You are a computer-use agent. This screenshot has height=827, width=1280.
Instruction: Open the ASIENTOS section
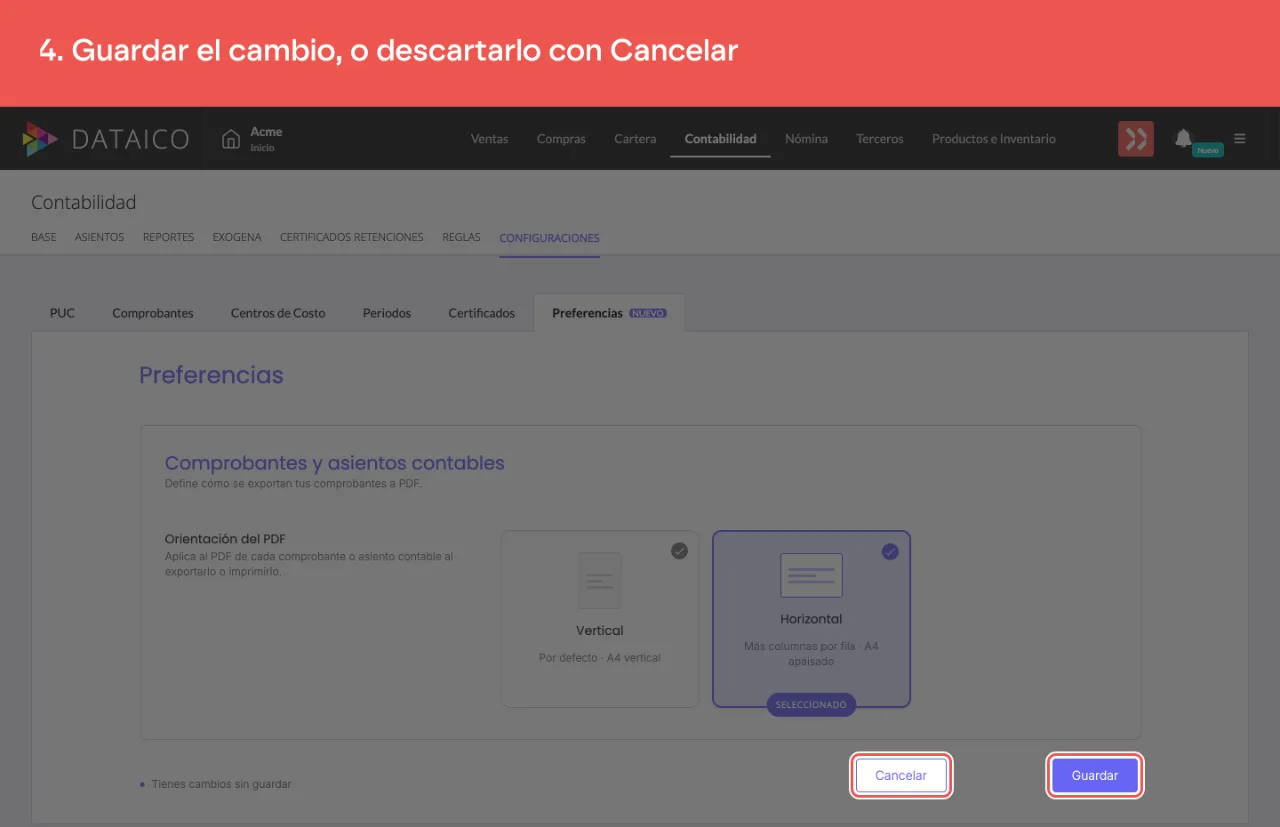99,238
